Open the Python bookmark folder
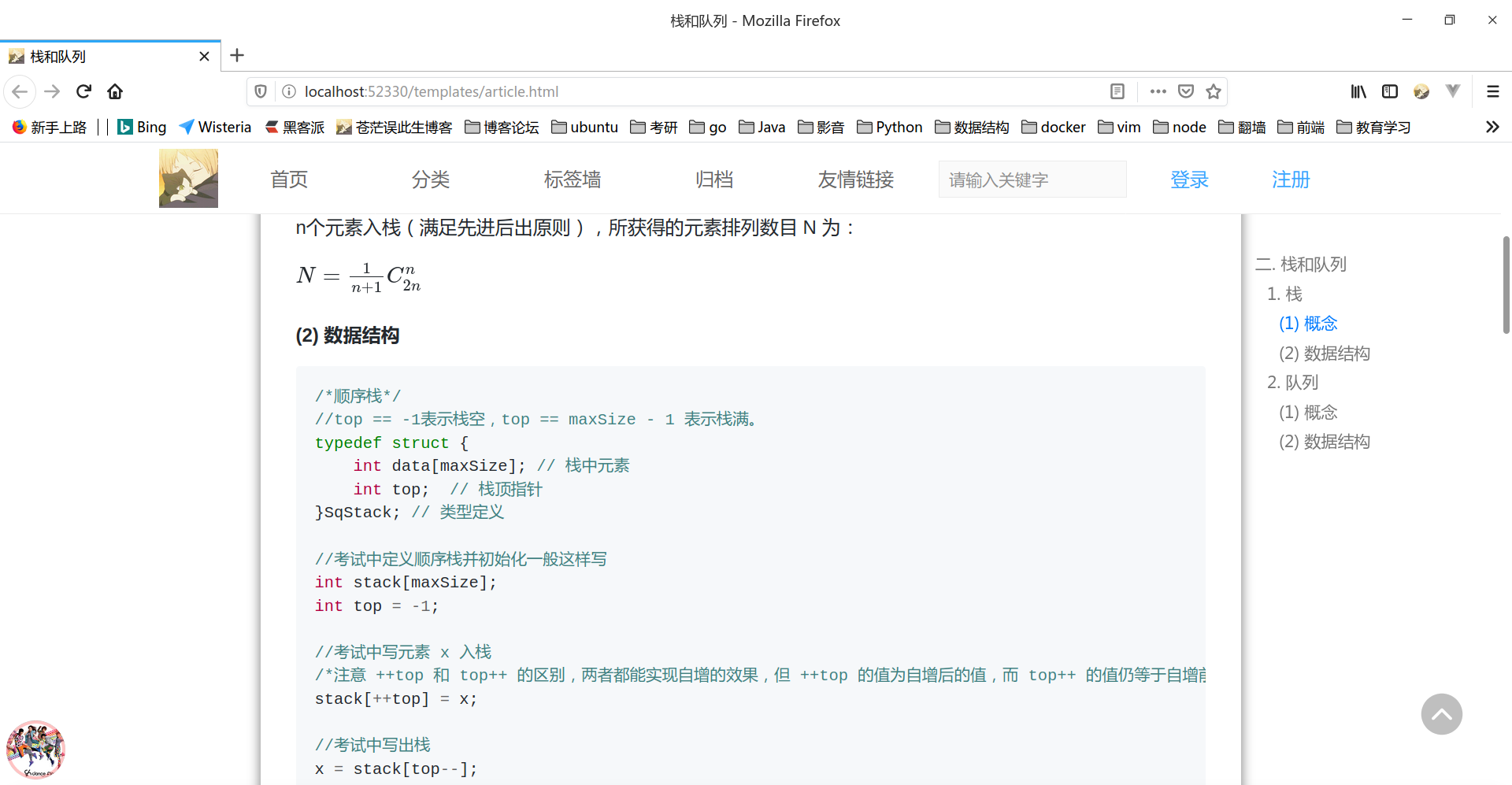This screenshot has width=1512, height=785. (888, 127)
